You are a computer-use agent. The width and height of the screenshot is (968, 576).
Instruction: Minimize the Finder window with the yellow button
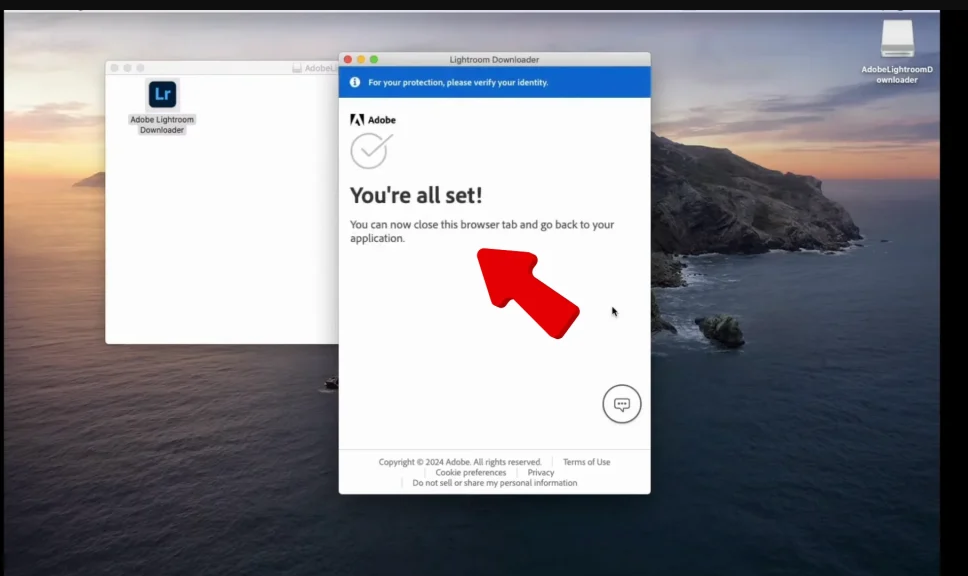point(127,67)
